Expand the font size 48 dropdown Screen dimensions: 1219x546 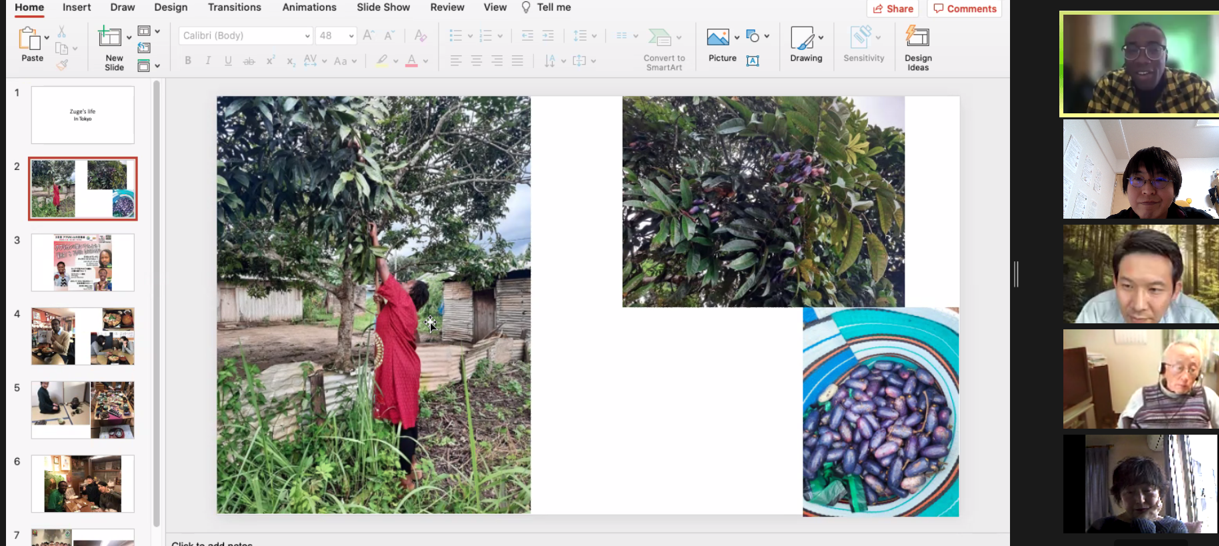click(351, 36)
